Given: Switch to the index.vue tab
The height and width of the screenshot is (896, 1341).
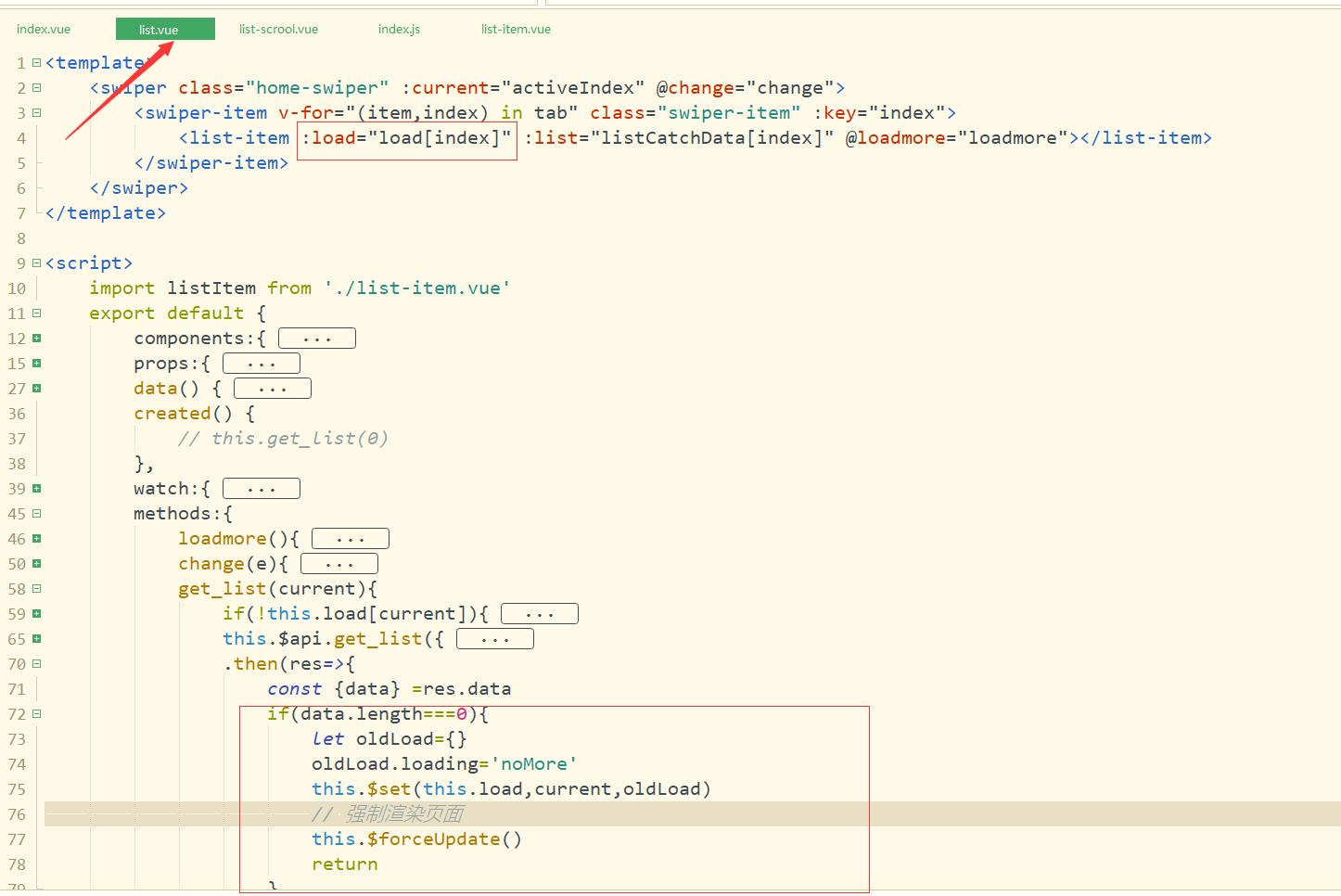Looking at the screenshot, I should (44, 29).
